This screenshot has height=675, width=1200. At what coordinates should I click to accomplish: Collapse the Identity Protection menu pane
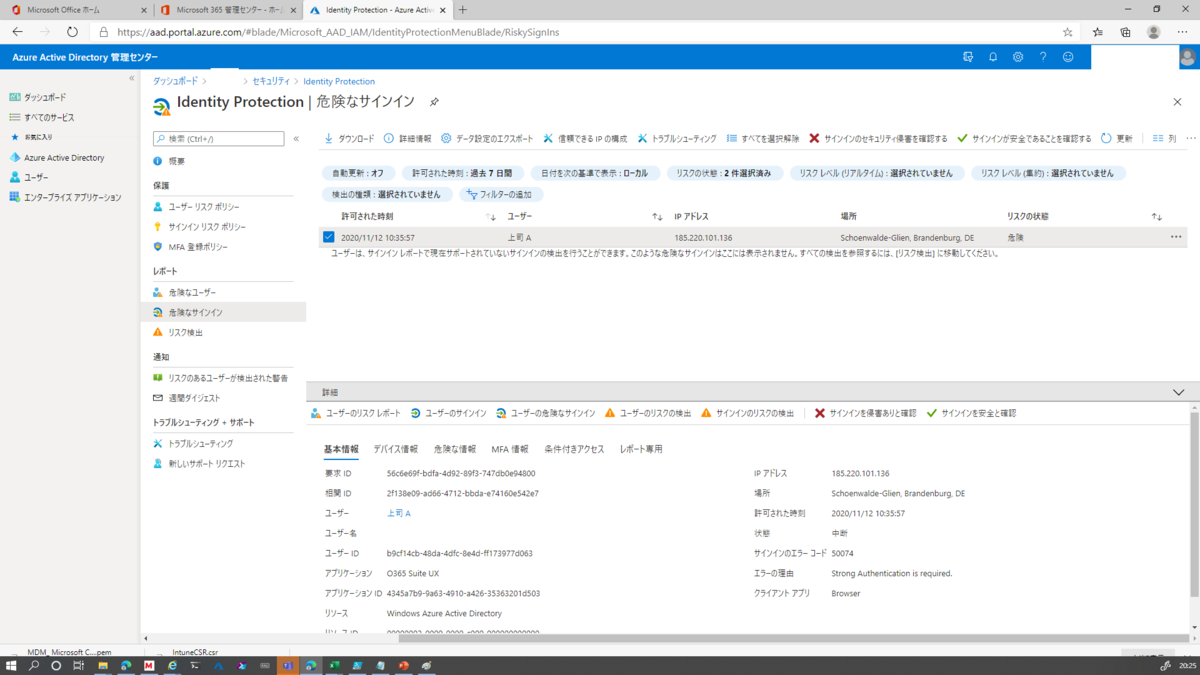pos(296,139)
